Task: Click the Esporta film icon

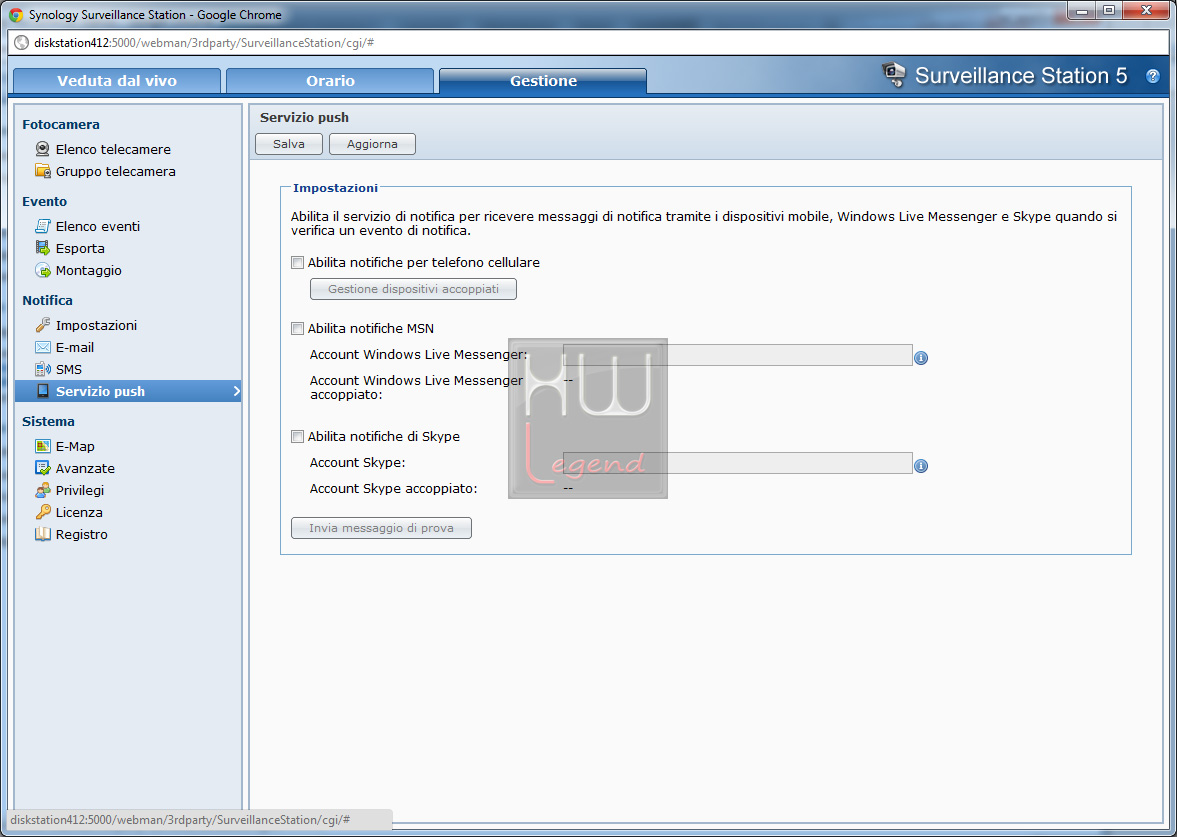Action: tap(43, 248)
